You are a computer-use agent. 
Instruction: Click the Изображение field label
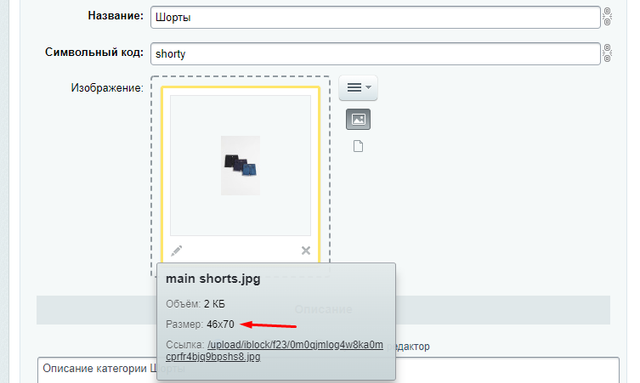tap(107, 88)
